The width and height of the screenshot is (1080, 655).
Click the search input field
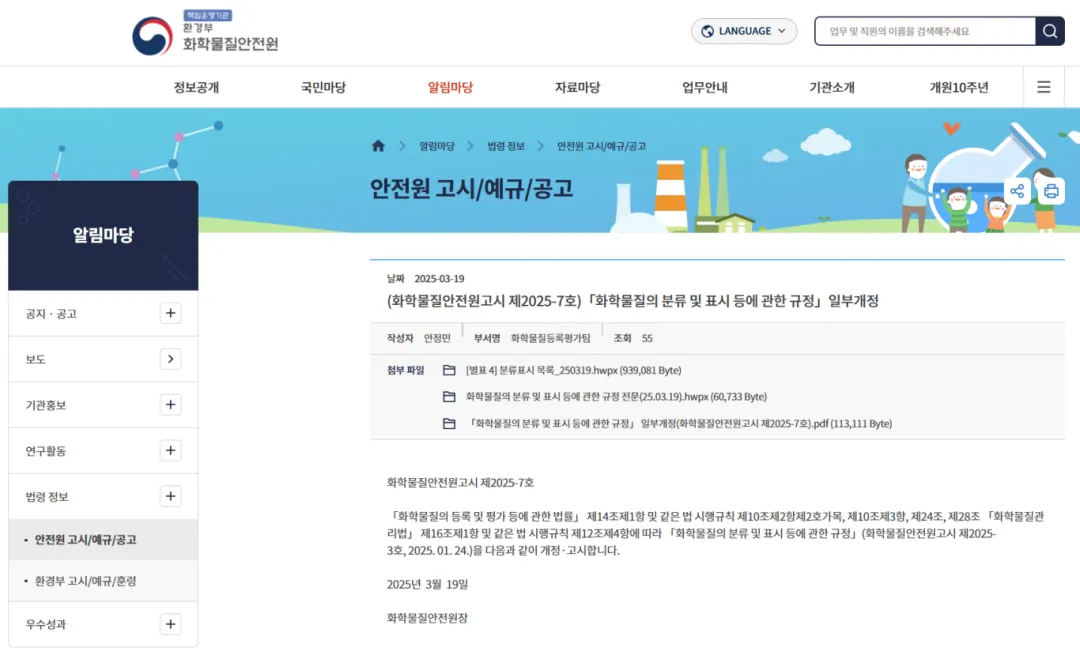[924, 31]
